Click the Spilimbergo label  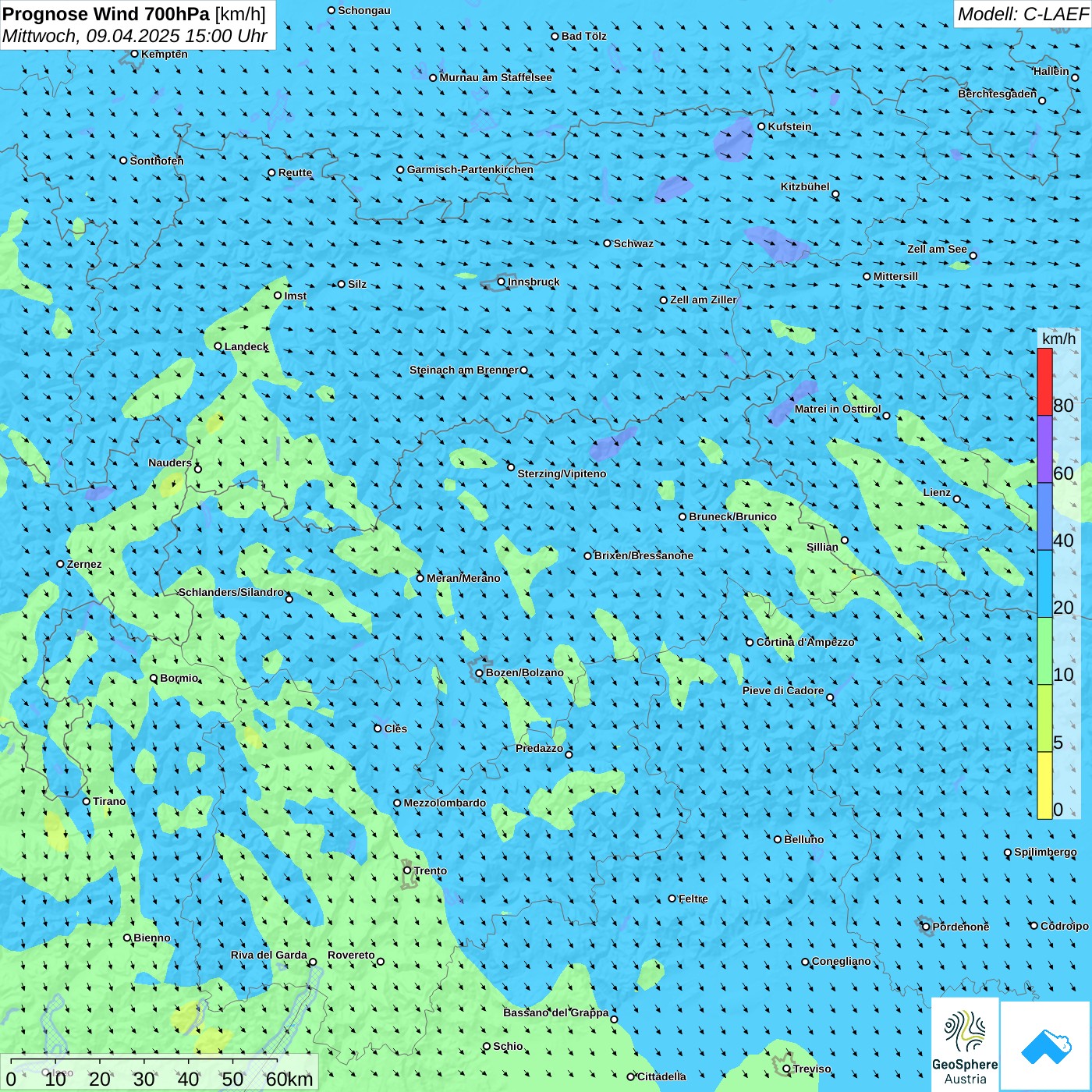click(x=1045, y=852)
